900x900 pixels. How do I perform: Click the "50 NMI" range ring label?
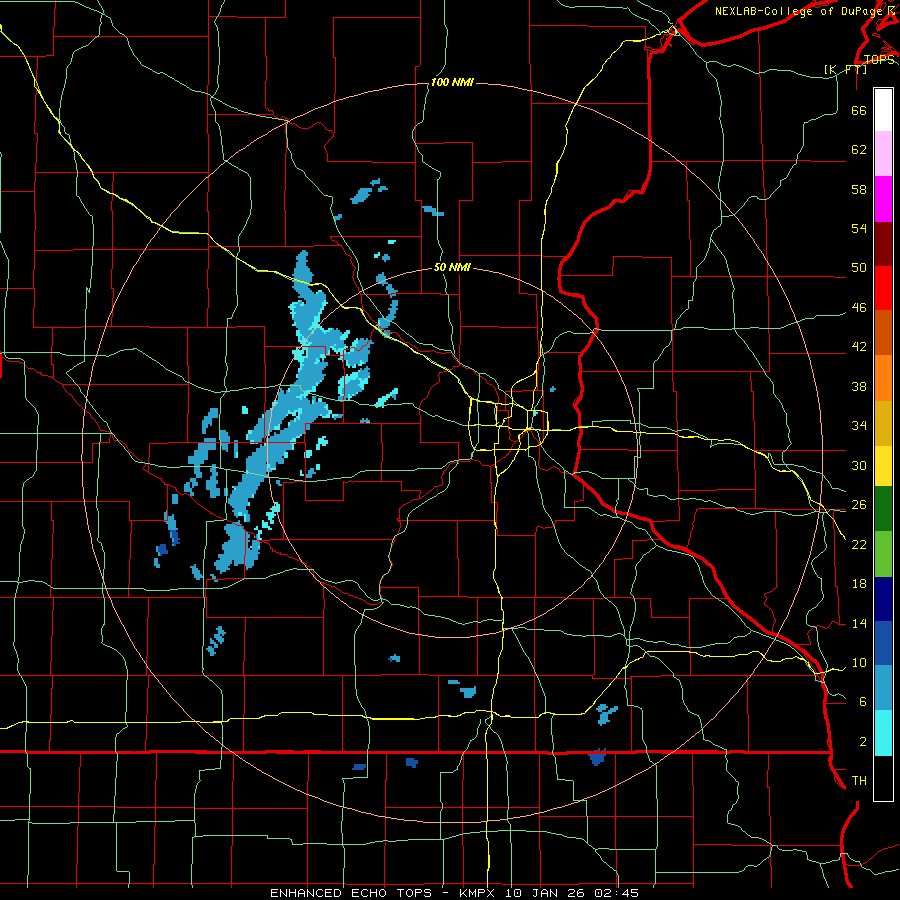(452, 267)
